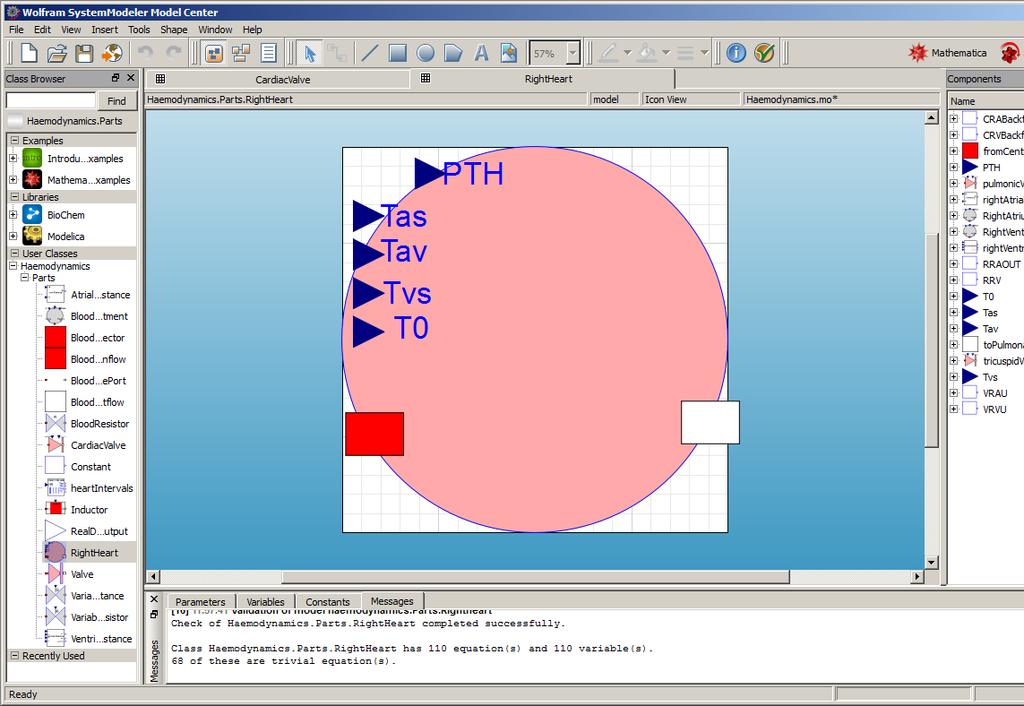Viewport: 1024px width, 706px height.
Task: Open the Constants tab
Action: coord(327,602)
